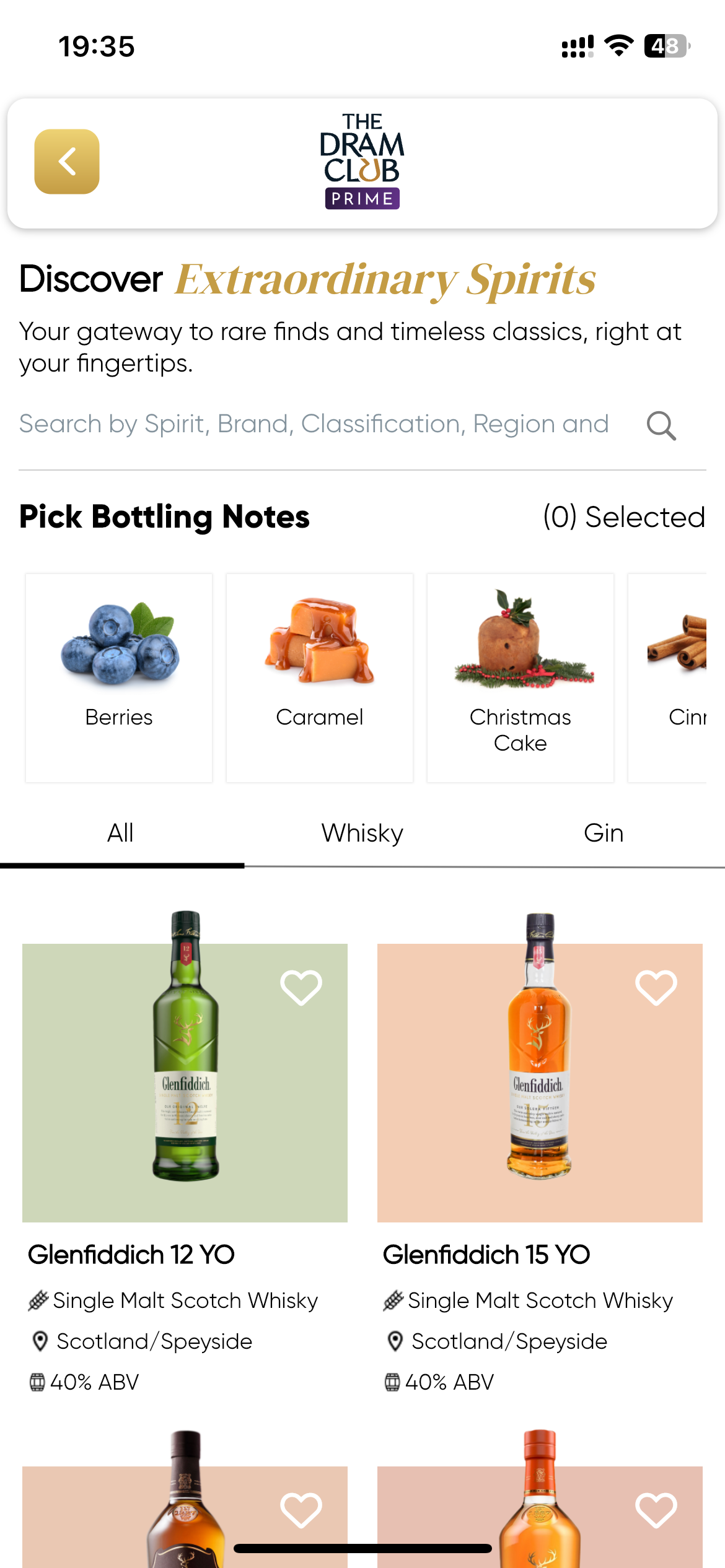This screenshot has width=725, height=1568.
Task: Open the Glenfiddich 15 YO title link
Action: pos(486,1255)
